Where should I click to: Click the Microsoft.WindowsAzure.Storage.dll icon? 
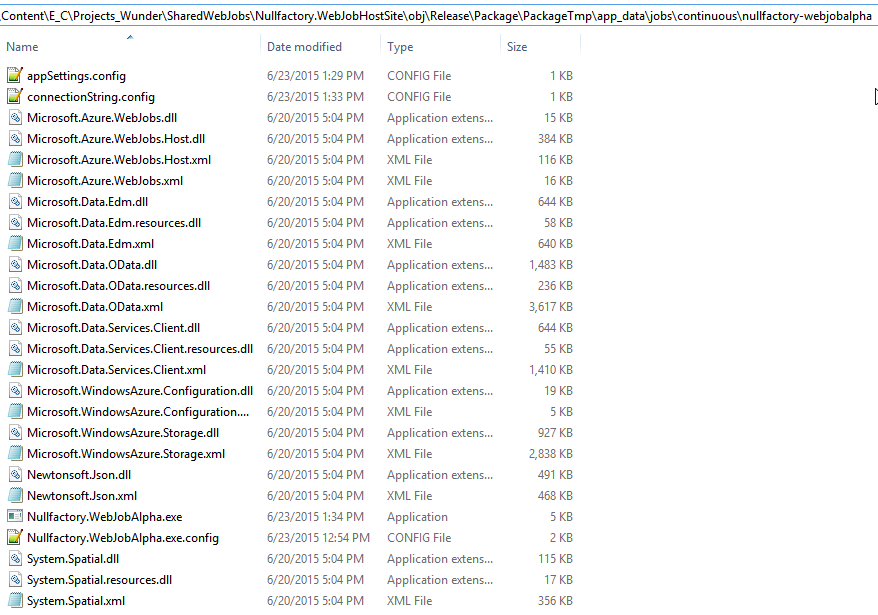click(15, 432)
